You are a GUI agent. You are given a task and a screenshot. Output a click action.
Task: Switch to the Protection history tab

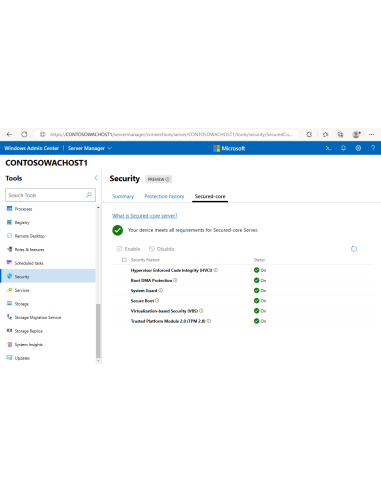coord(164,196)
